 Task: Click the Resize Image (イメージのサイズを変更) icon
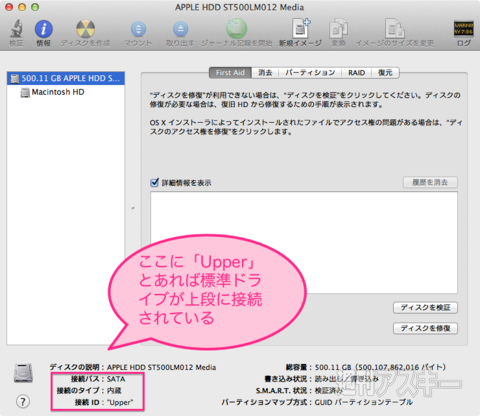tap(395, 28)
